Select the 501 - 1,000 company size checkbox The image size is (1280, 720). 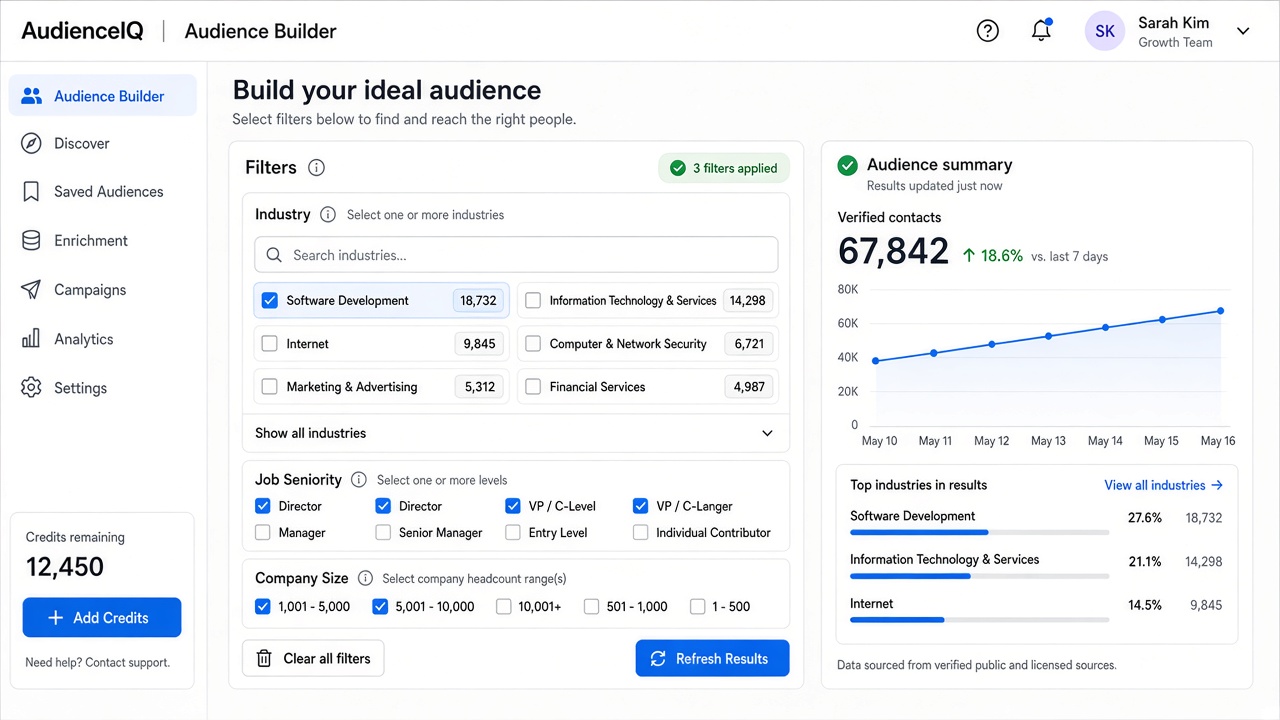pos(592,606)
